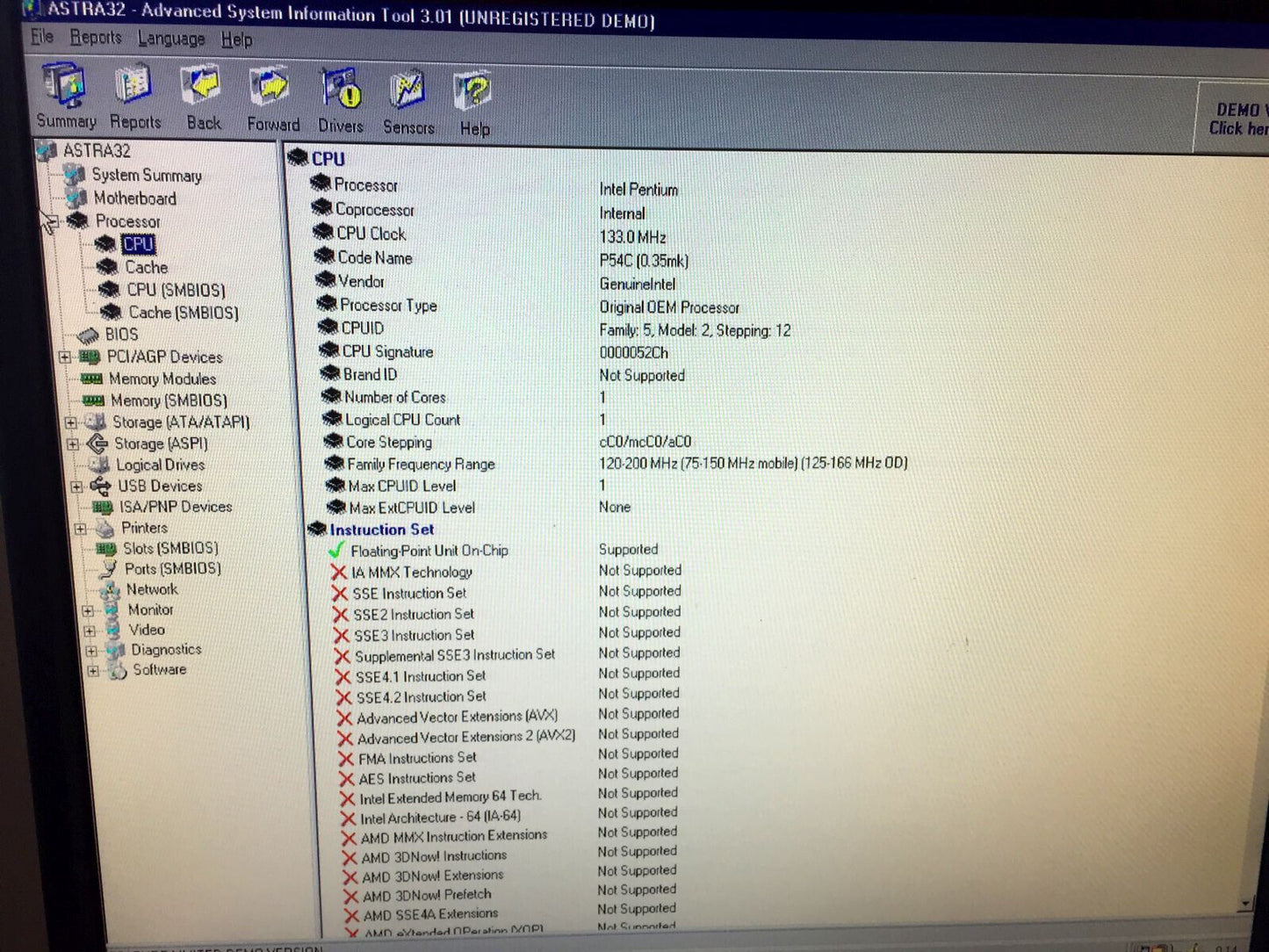Open the Sensors toolbar icon
This screenshot has height=952, width=1269.
pyautogui.click(x=408, y=103)
